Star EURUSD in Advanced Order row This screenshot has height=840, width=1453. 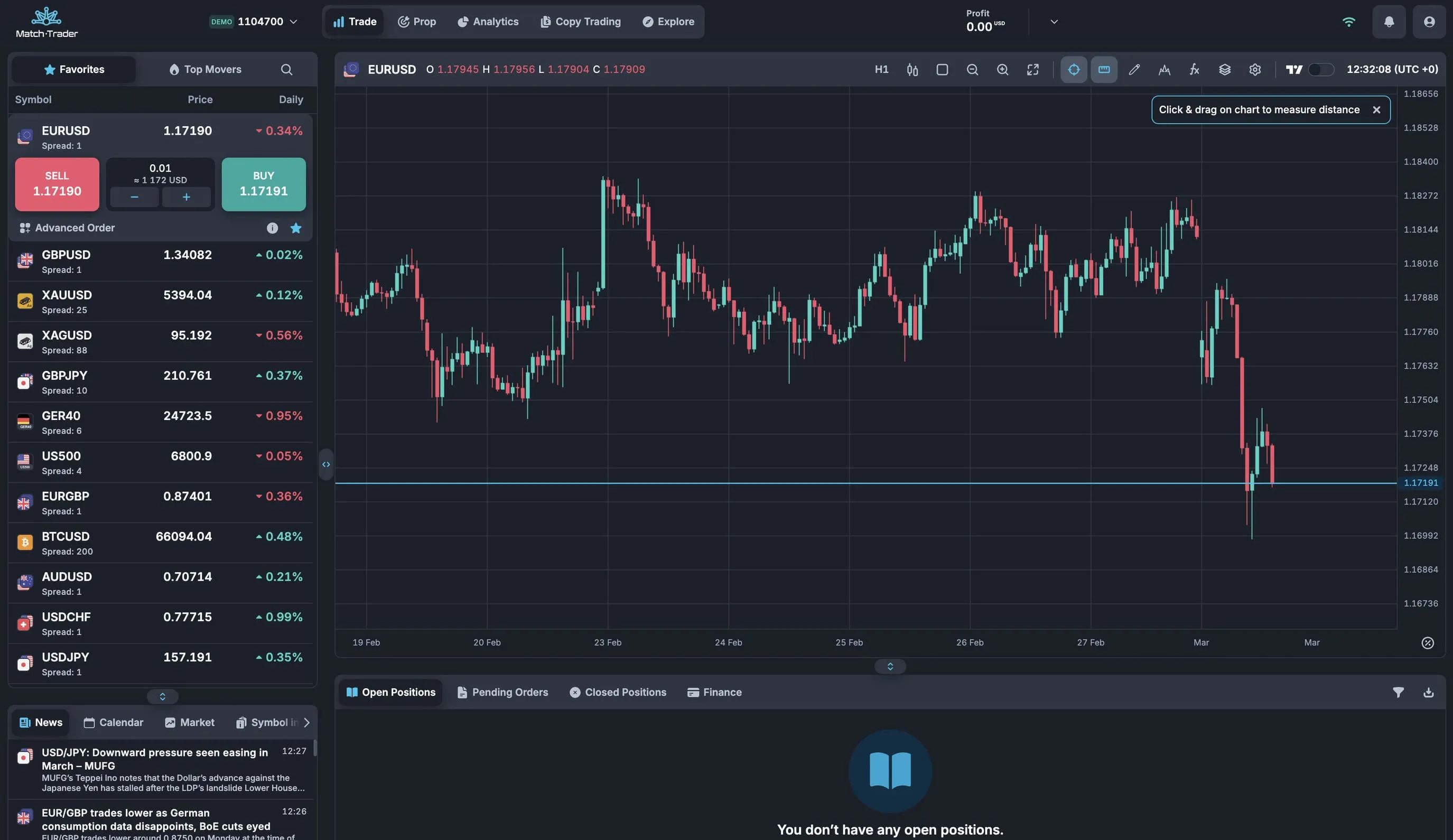point(296,228)
